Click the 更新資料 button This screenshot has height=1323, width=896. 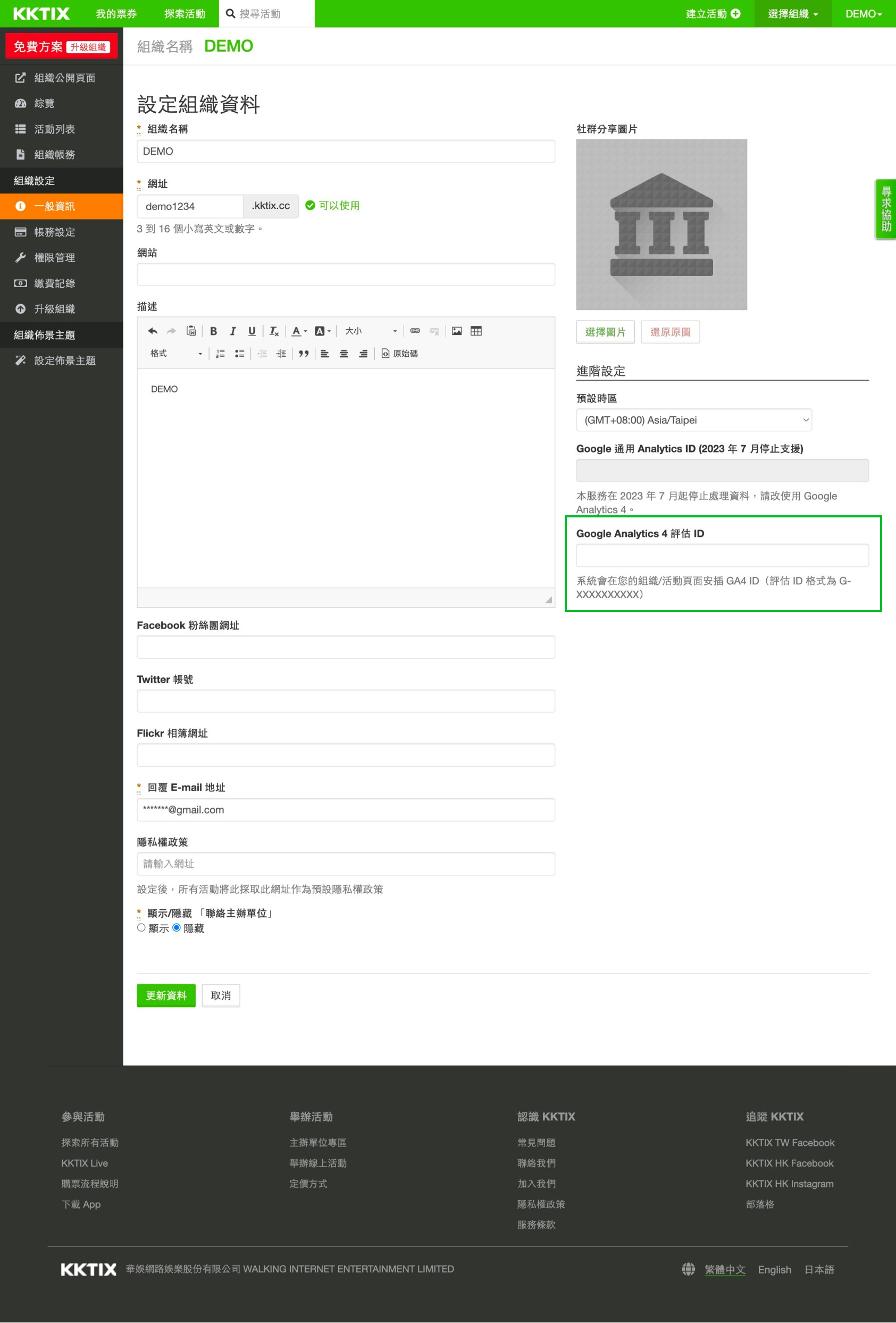pyautogui.click(x=166, y=995)
